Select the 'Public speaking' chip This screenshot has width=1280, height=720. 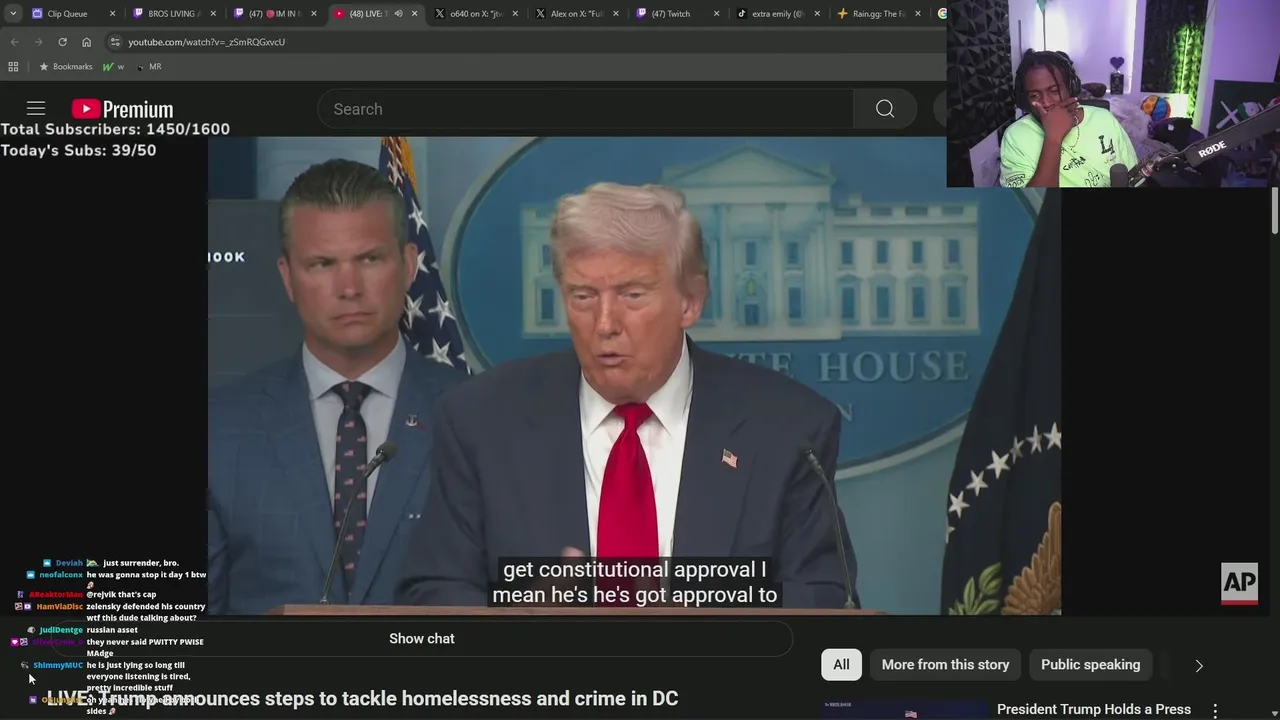tap(1090, 665)
